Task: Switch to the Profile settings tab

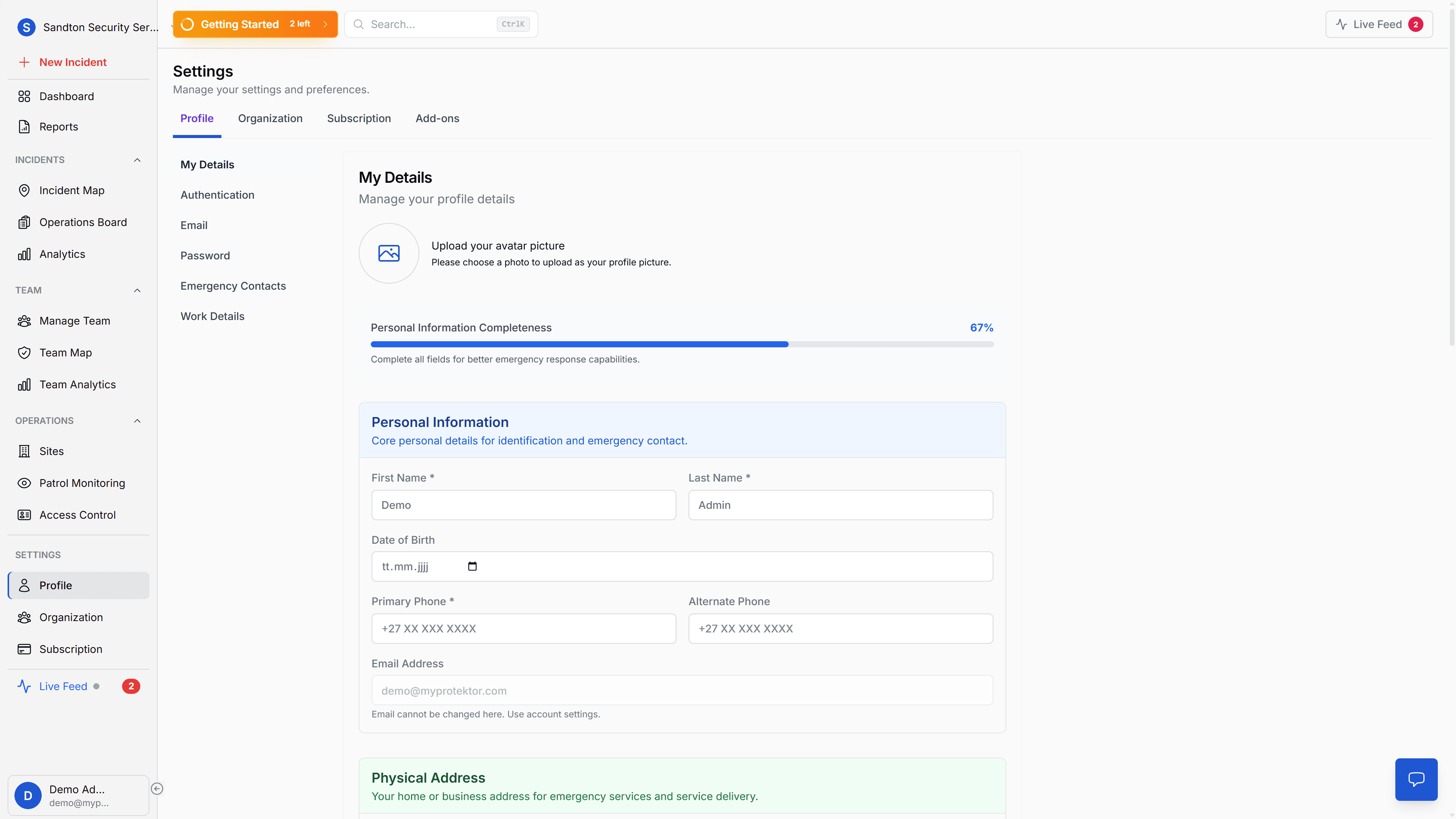Action: coord(197,118)
